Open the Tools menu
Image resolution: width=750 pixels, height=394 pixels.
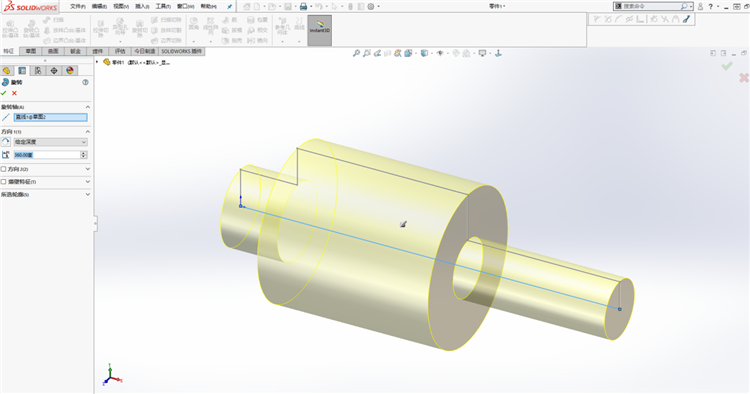tap(163, 7)
